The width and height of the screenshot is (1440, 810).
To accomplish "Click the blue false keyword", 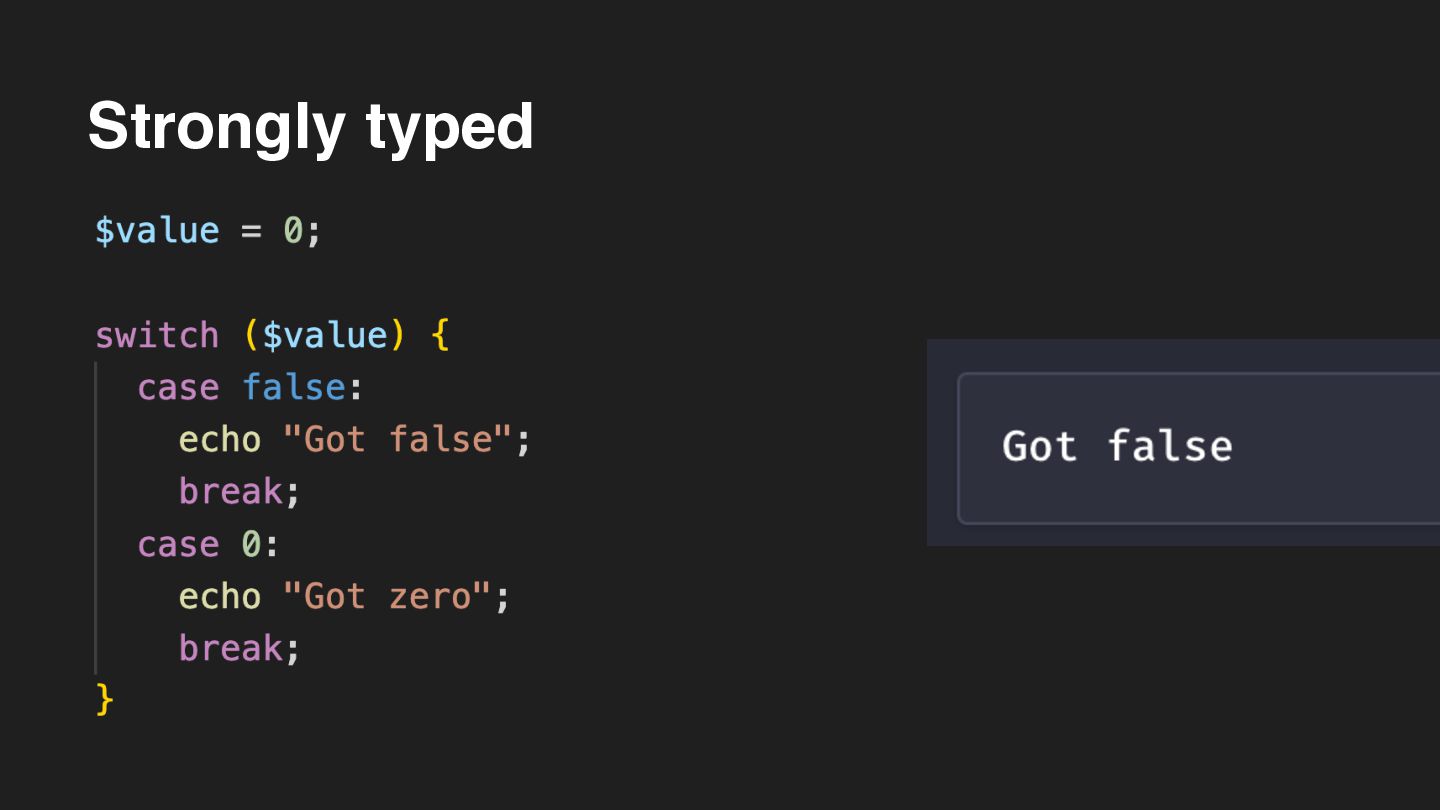I will pyautogui.click(x=293, y=387).
